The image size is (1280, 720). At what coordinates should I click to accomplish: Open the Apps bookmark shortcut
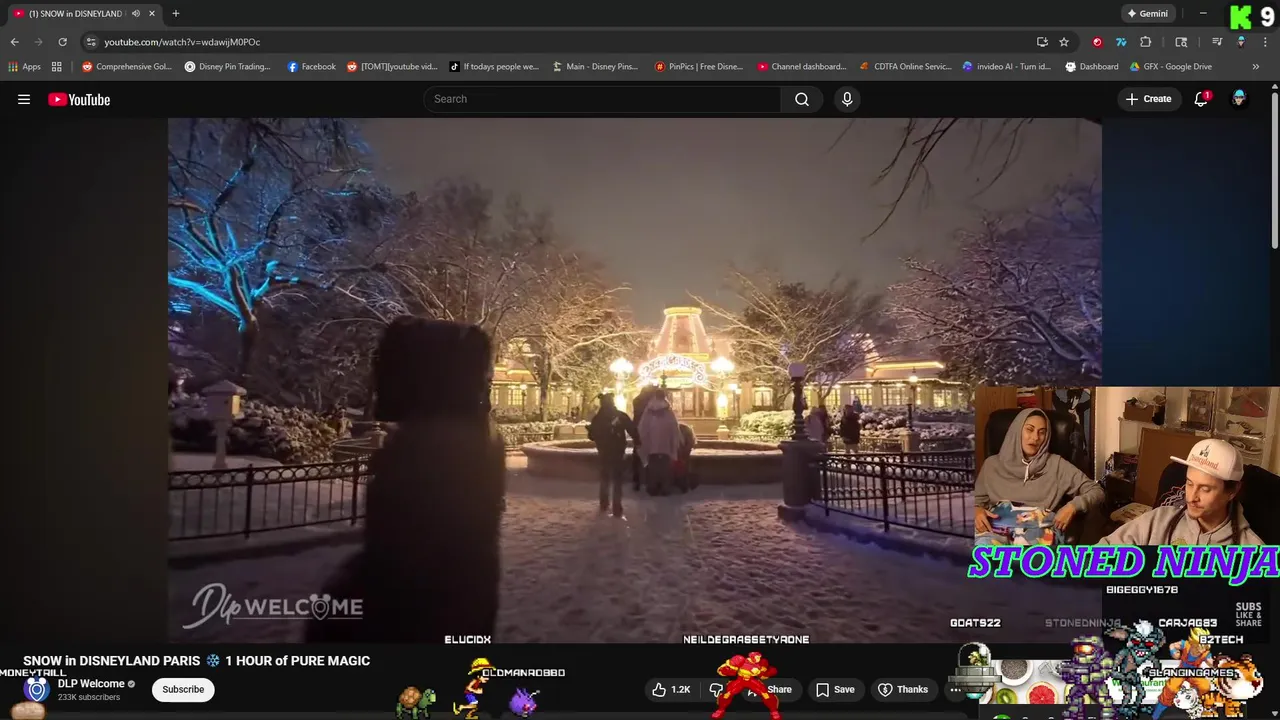25,67
